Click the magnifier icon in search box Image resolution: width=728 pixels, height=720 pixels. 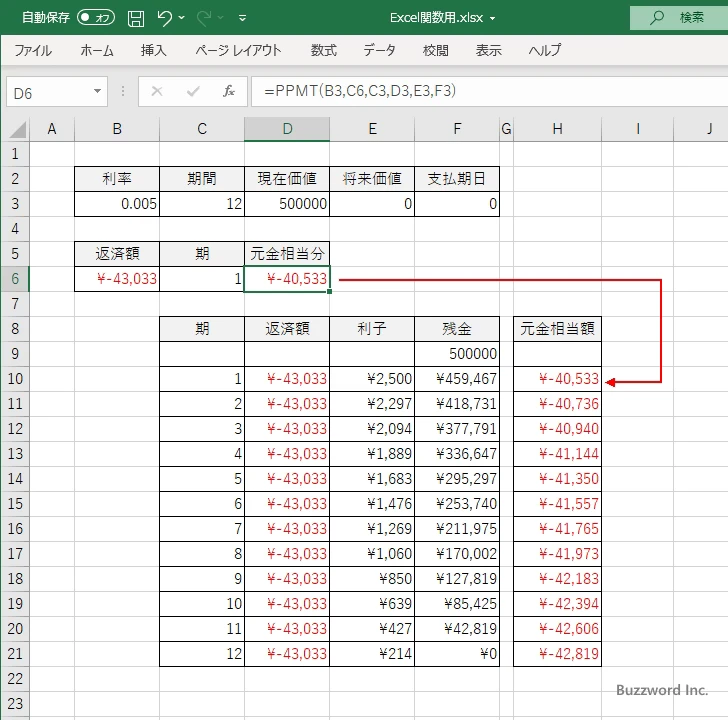(x=657, y=18)
